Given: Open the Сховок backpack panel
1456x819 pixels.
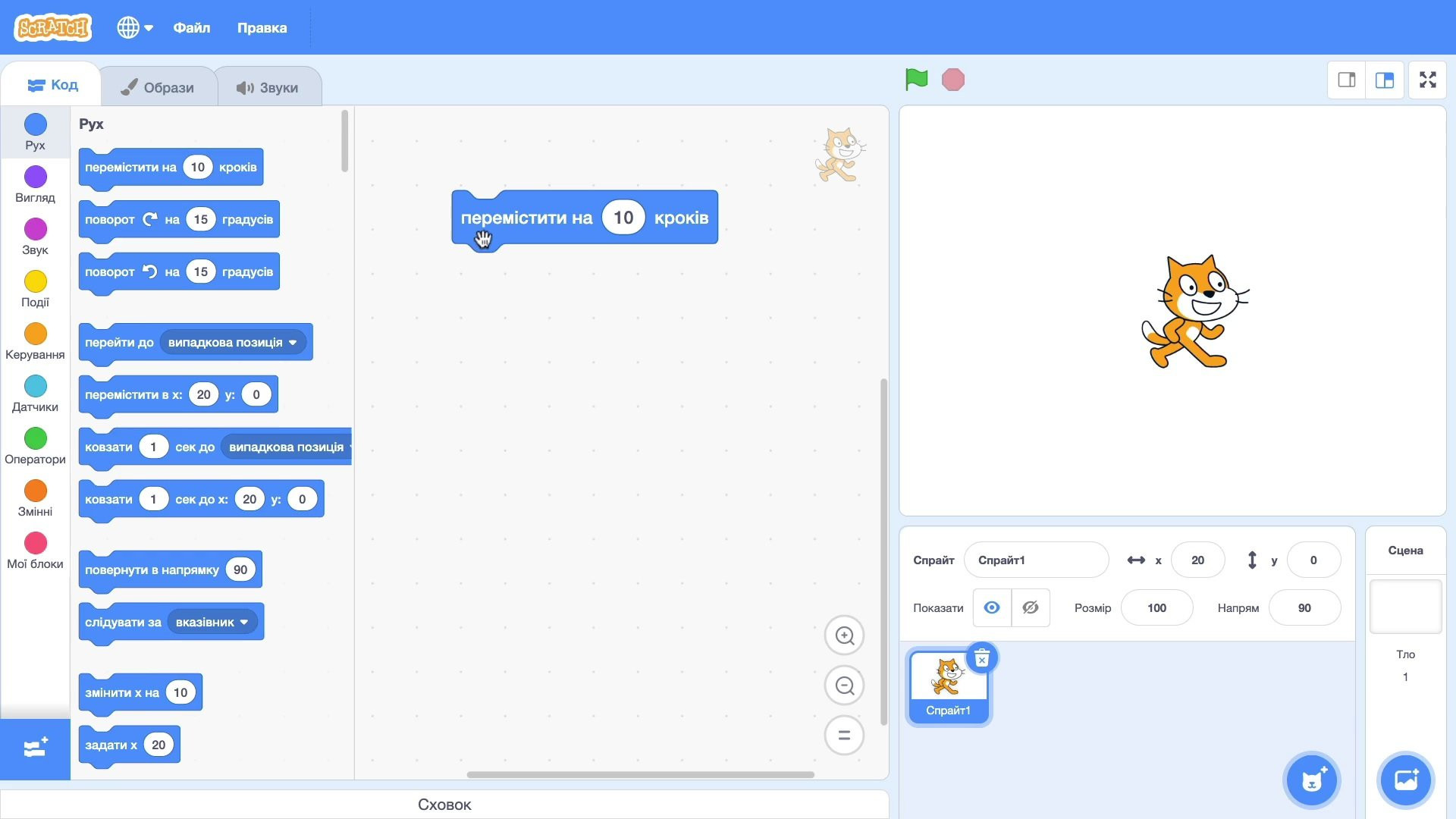Looking at the screenshot, I should 444,805.
